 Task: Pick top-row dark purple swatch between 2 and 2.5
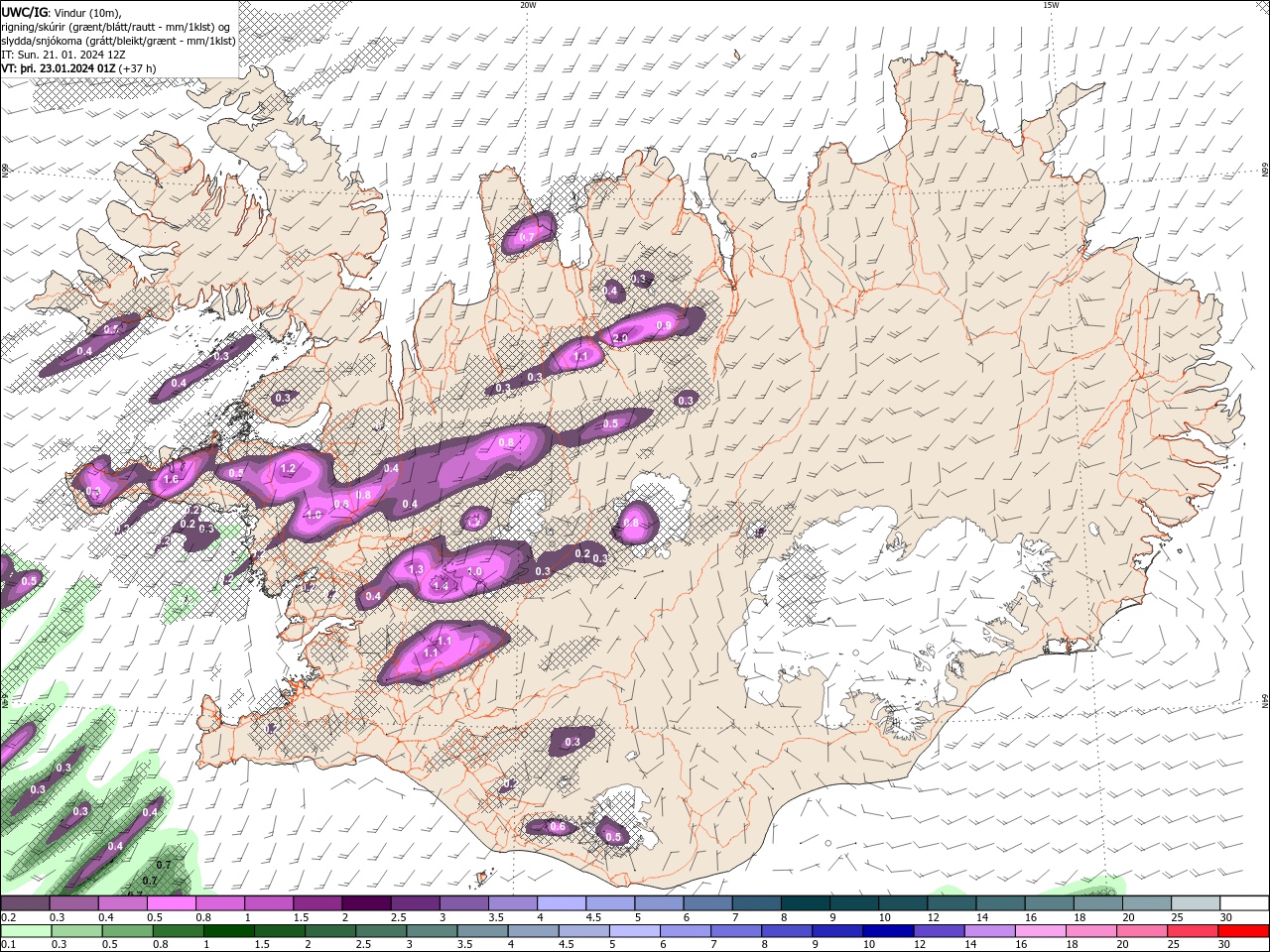pyautogui.click(x=366, y=903)
